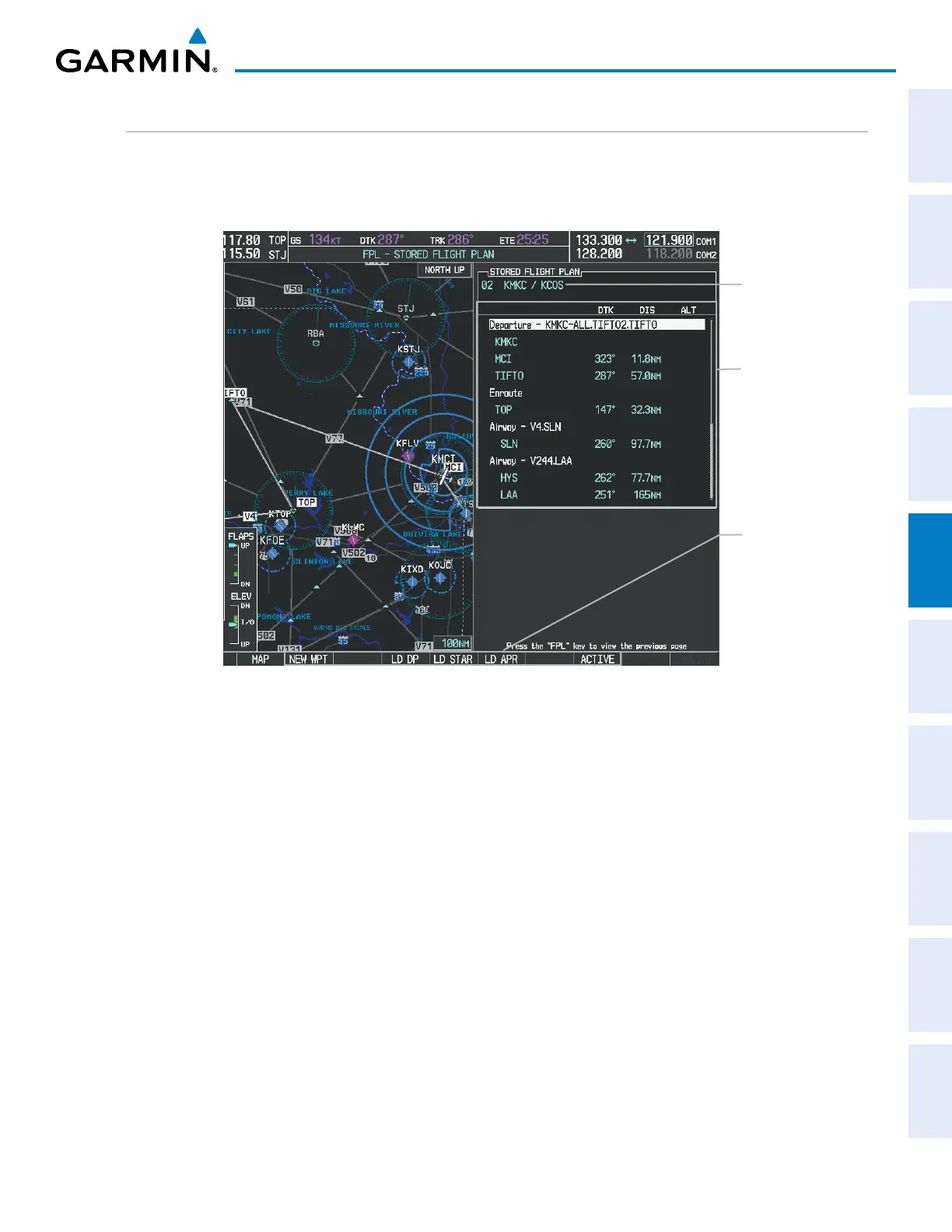Click the 115.50 NAV frequency
The image size is (952, 1232).
[x=242, y=254]
